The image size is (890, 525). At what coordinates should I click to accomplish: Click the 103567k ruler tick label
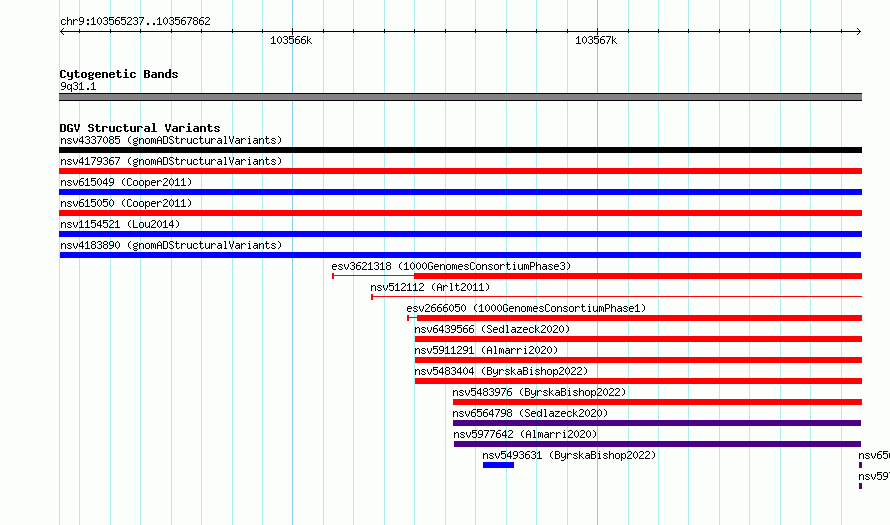(x=596, y=40)
